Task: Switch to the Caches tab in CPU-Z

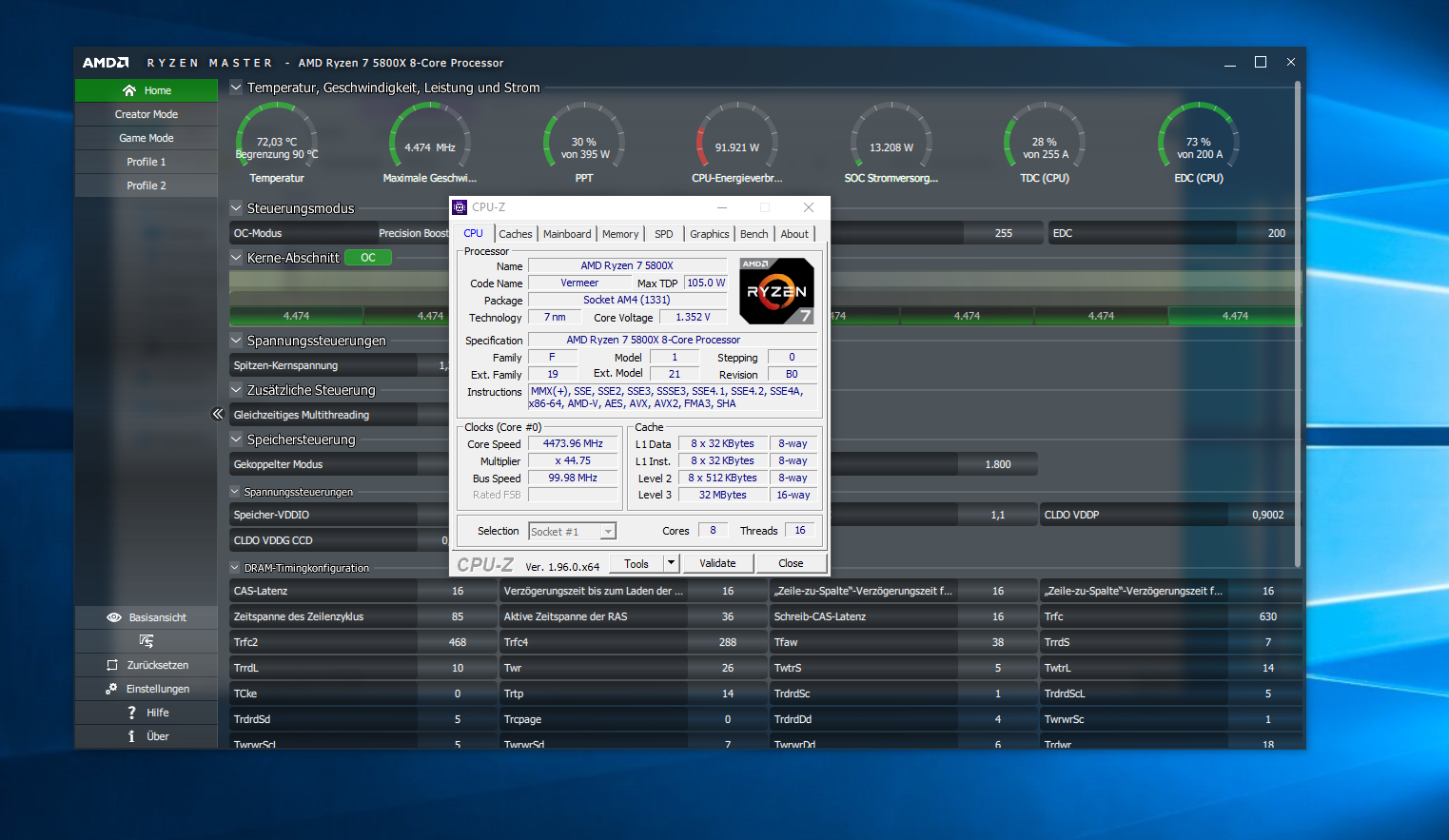Action: point(516,234)
